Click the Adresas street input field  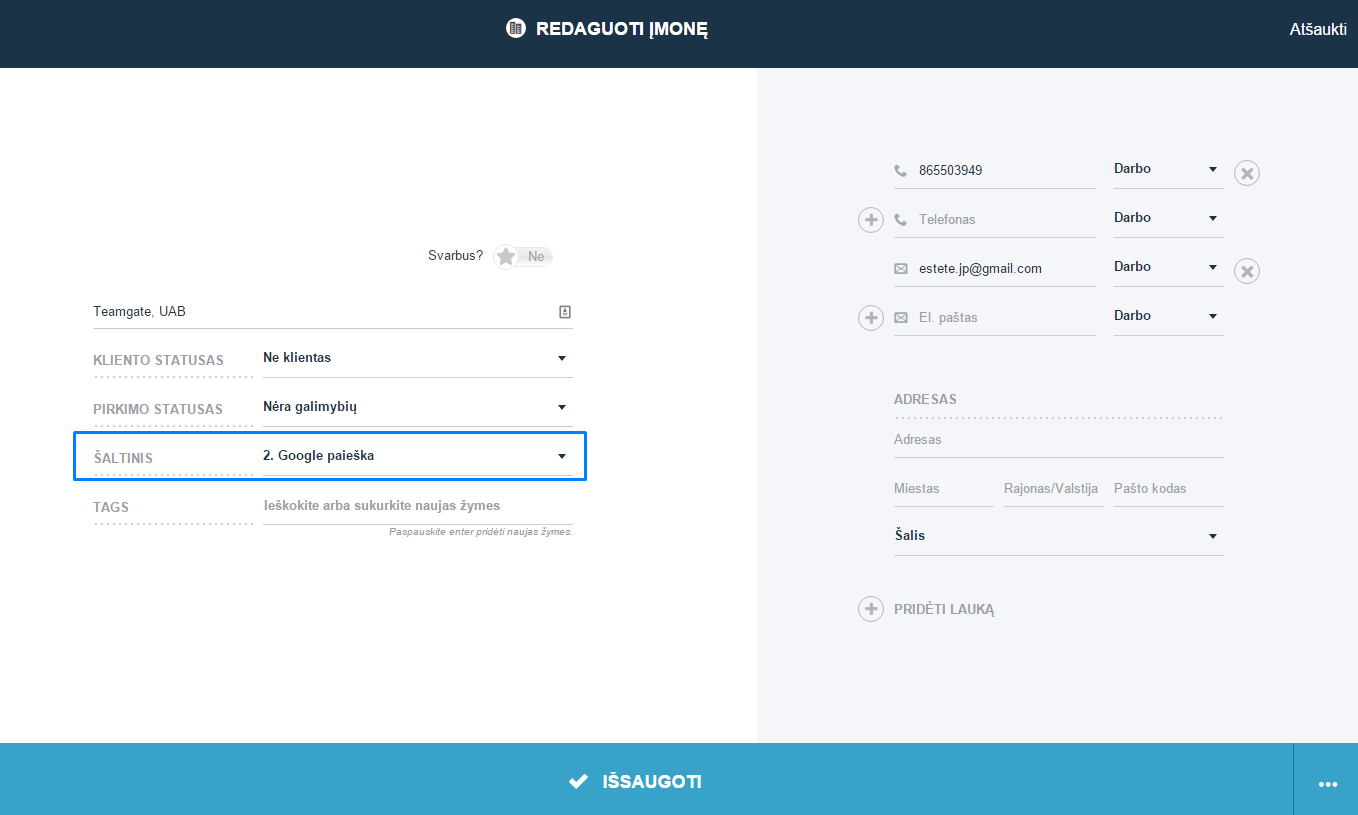point(1059,440)
